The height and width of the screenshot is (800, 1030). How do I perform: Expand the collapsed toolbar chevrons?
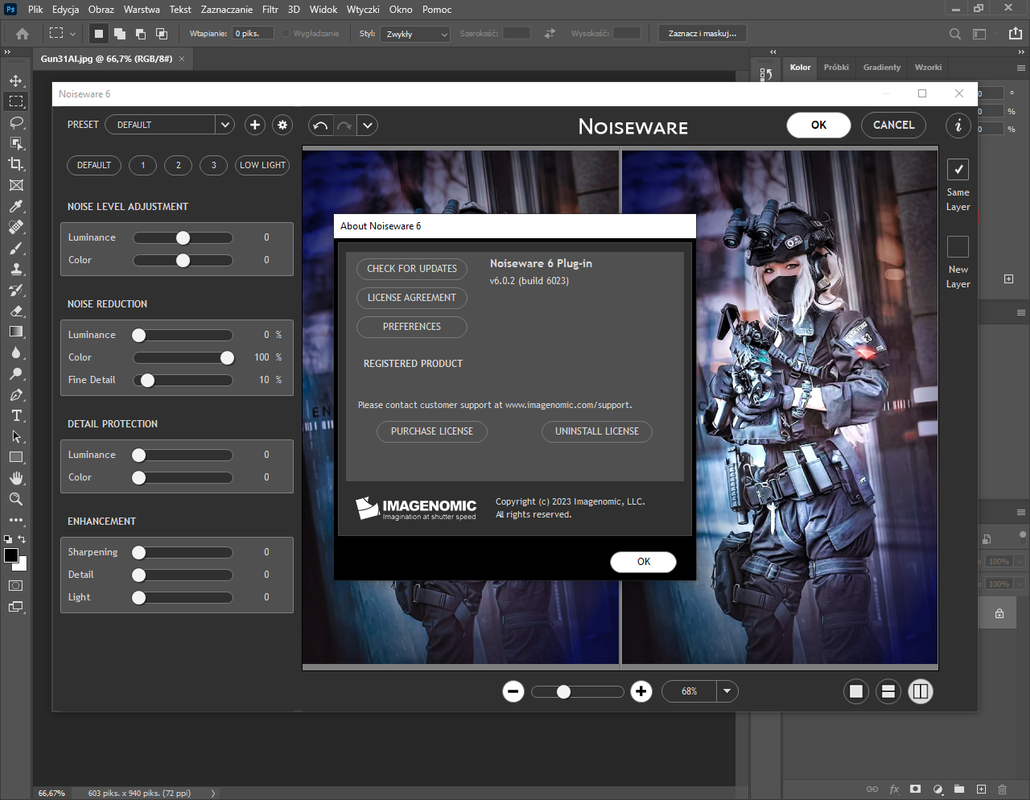coord(7,52)
